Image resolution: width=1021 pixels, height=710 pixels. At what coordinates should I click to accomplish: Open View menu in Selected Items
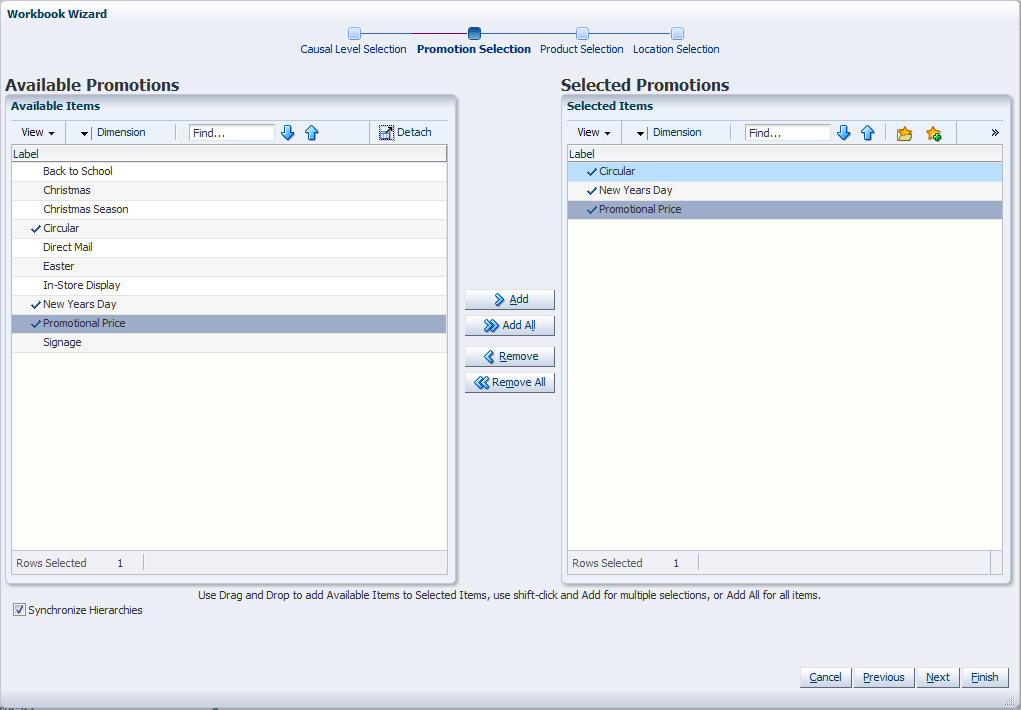coord(594,132)
